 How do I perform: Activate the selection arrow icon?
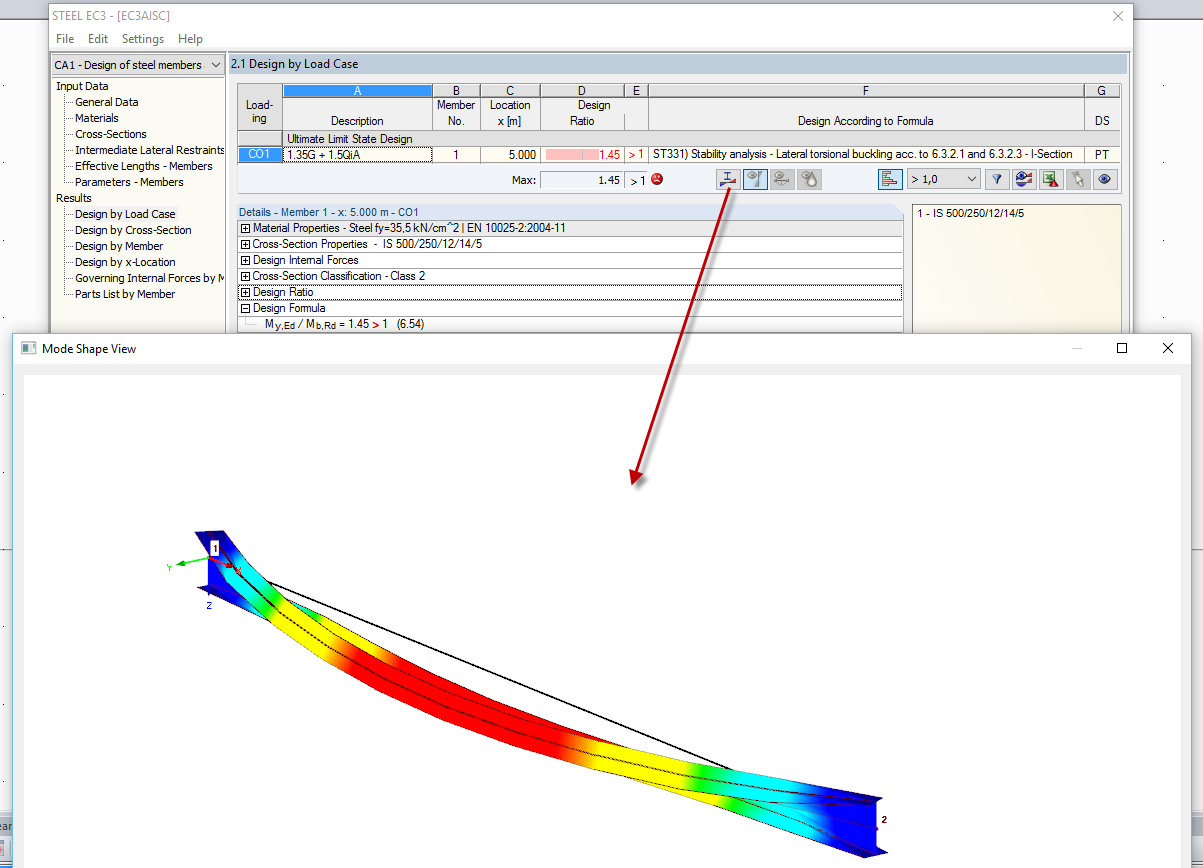click(1078, 178)
